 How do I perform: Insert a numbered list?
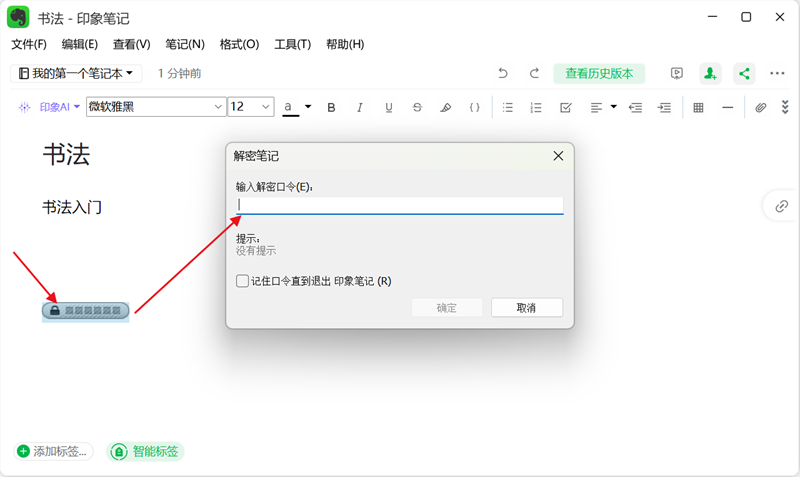click(536, 107)
